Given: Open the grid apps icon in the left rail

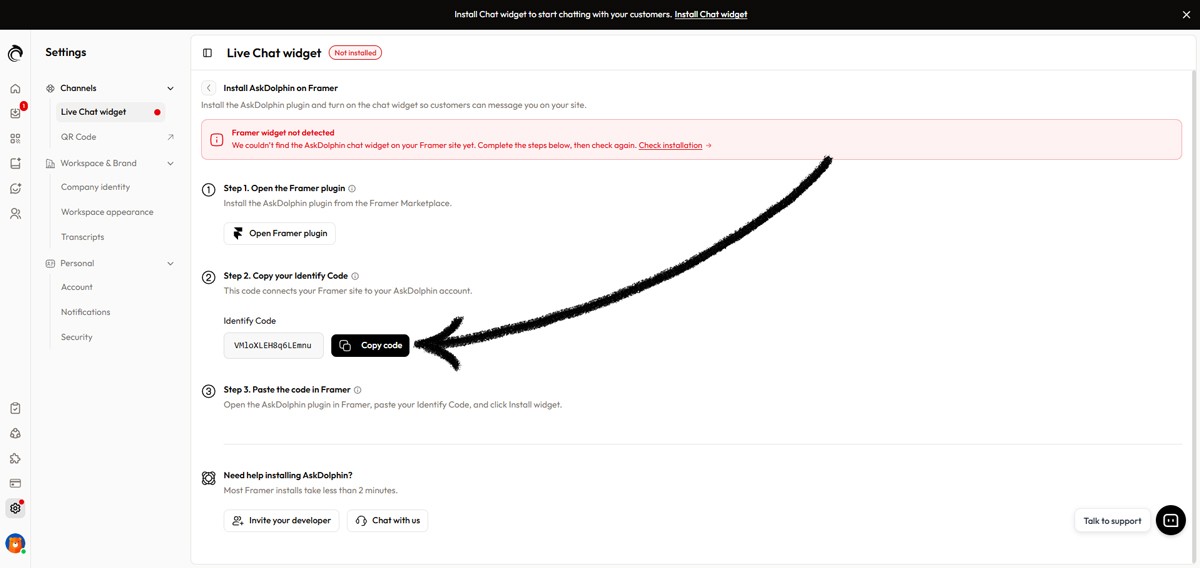Looking at the screenshot, I should click(x=15, y=139).
